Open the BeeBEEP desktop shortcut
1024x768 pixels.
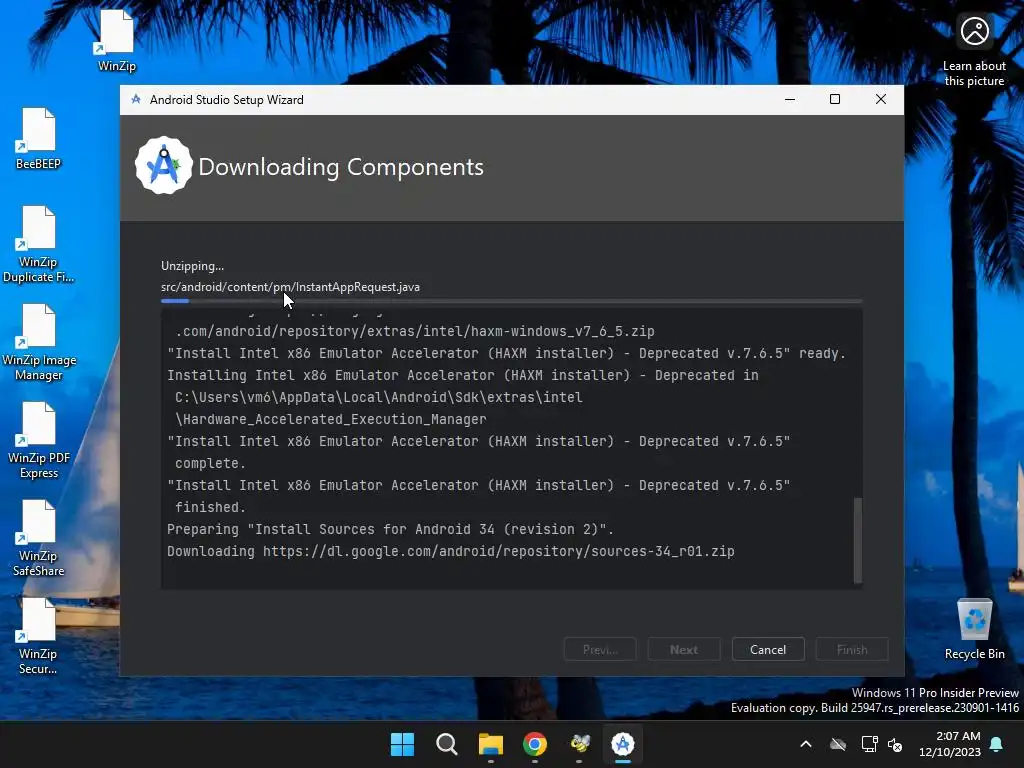38,139
